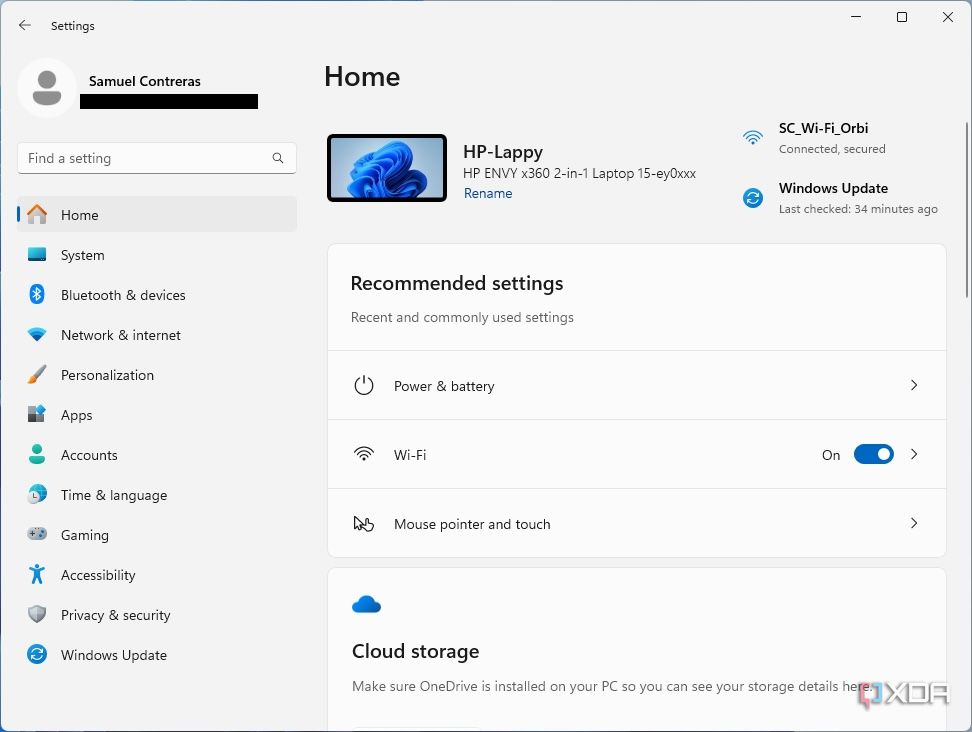Click the sidebar Windows Update sync icon

pyautogui.click(x=37, y=654)
